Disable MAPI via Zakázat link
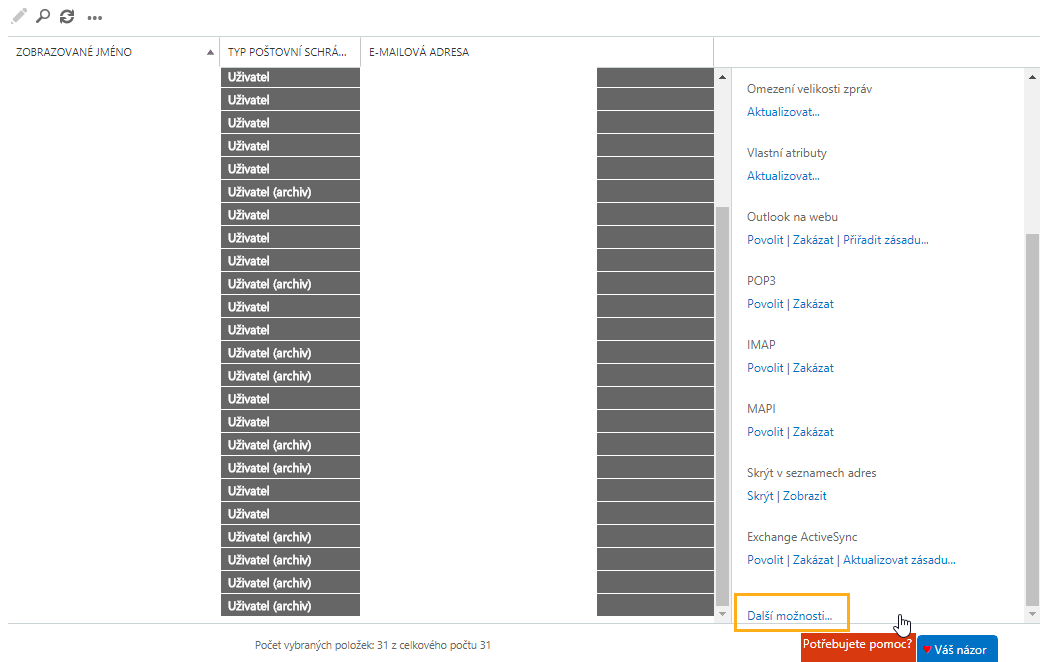The image size is (1048, 662). 813,432
